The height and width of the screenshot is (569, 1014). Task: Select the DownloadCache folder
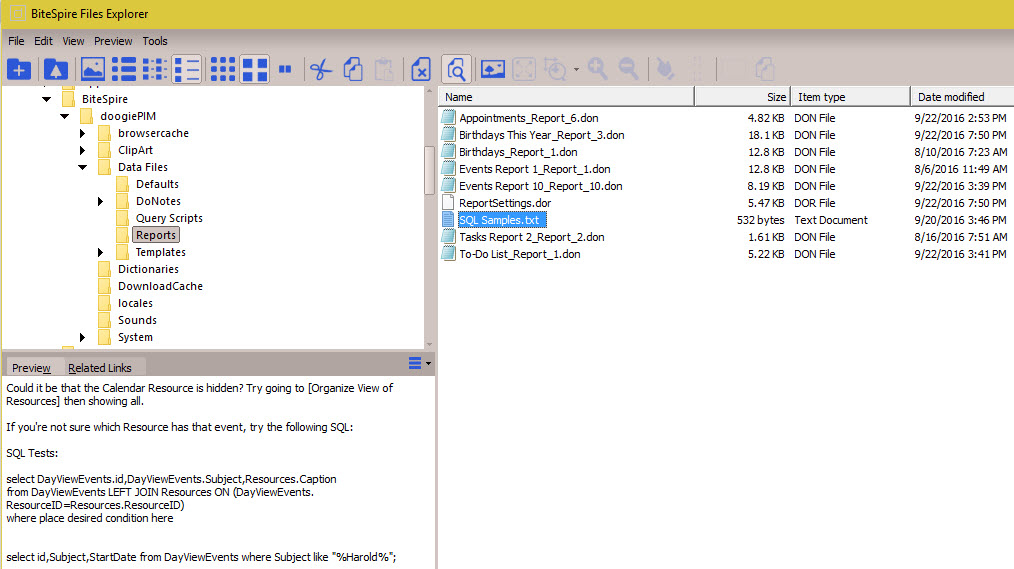tap(160, 286)
